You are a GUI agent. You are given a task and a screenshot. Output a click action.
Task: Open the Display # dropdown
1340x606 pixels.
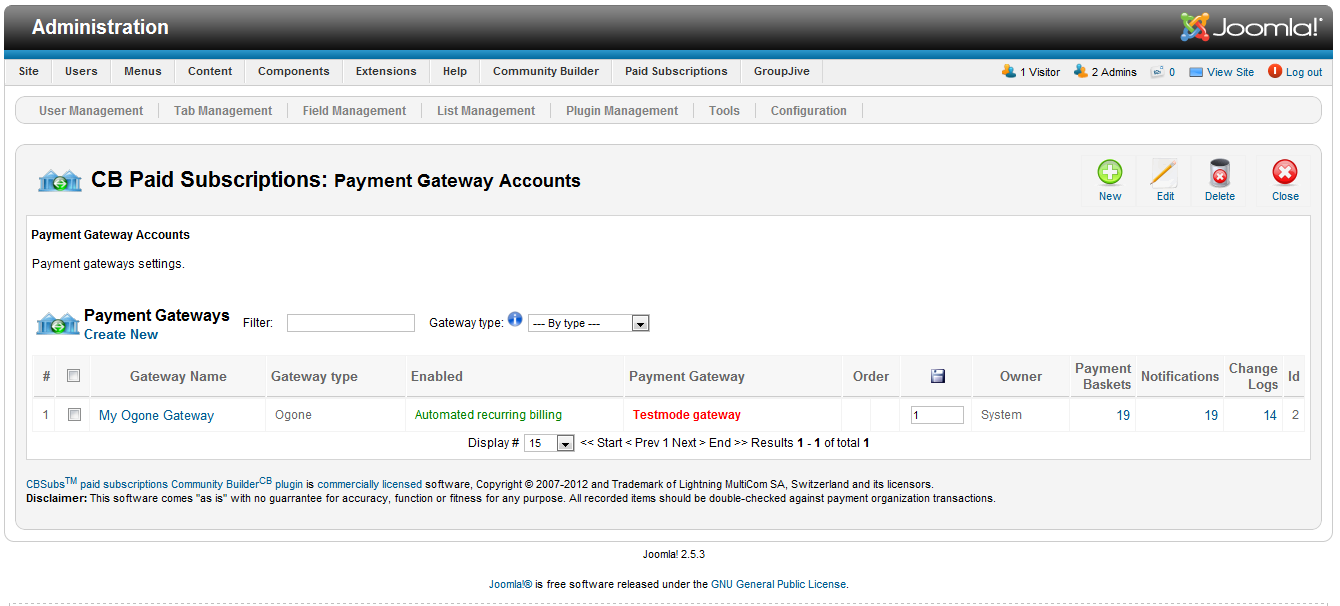pyautogui.click(x=549, y=443)
